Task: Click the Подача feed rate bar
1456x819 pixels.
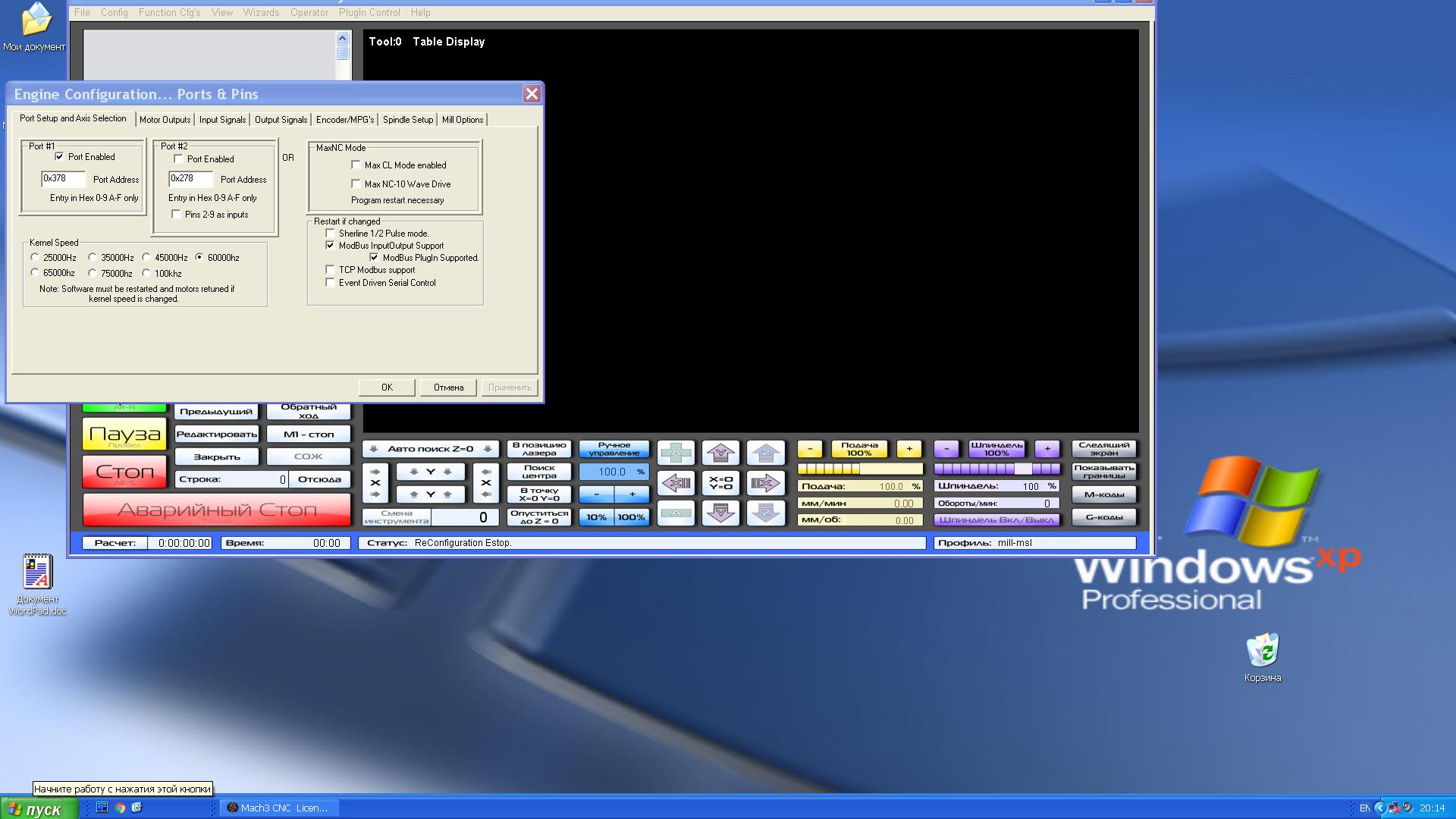Action: [x=859, y=469]
